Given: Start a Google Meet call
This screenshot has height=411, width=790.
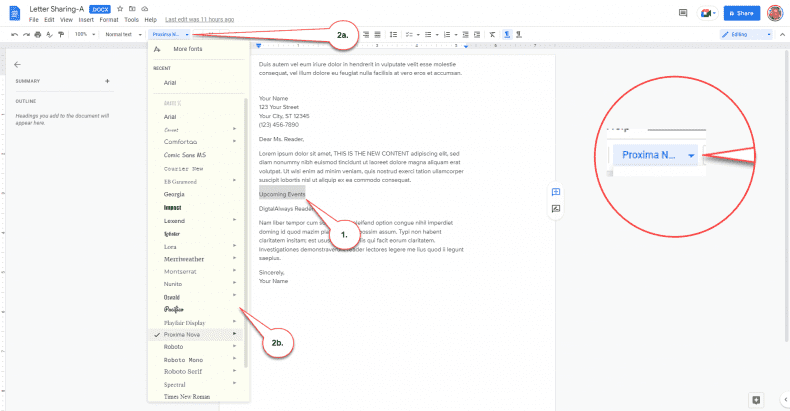Looking at the screenshot, I should (707, 13).
